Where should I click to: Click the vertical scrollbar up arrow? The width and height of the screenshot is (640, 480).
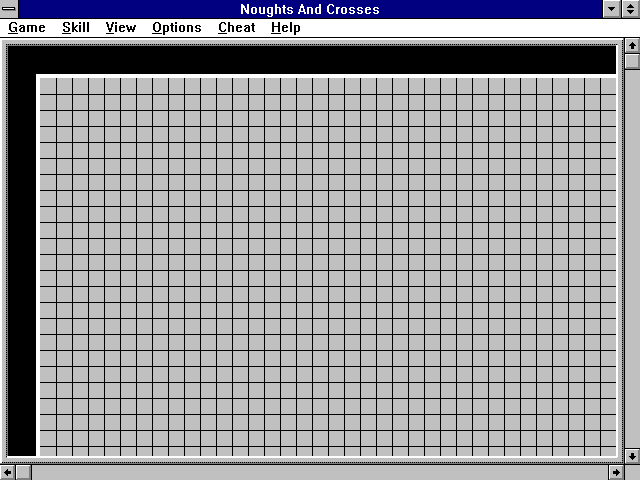coord(632,46)
